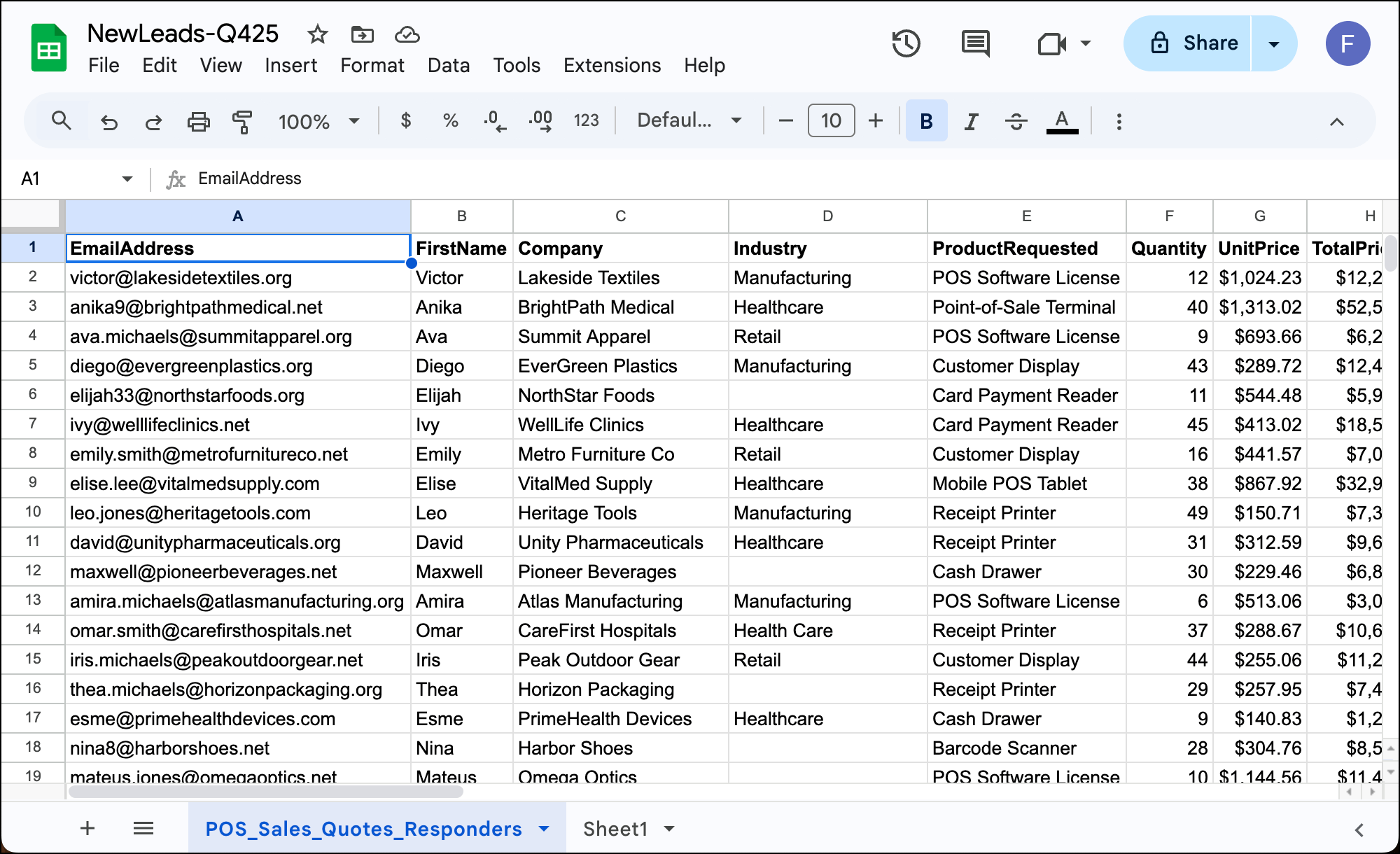The image size is (1400, 854).
Task: Toggle strikethrough formatting
Action: pos(1016,121)
